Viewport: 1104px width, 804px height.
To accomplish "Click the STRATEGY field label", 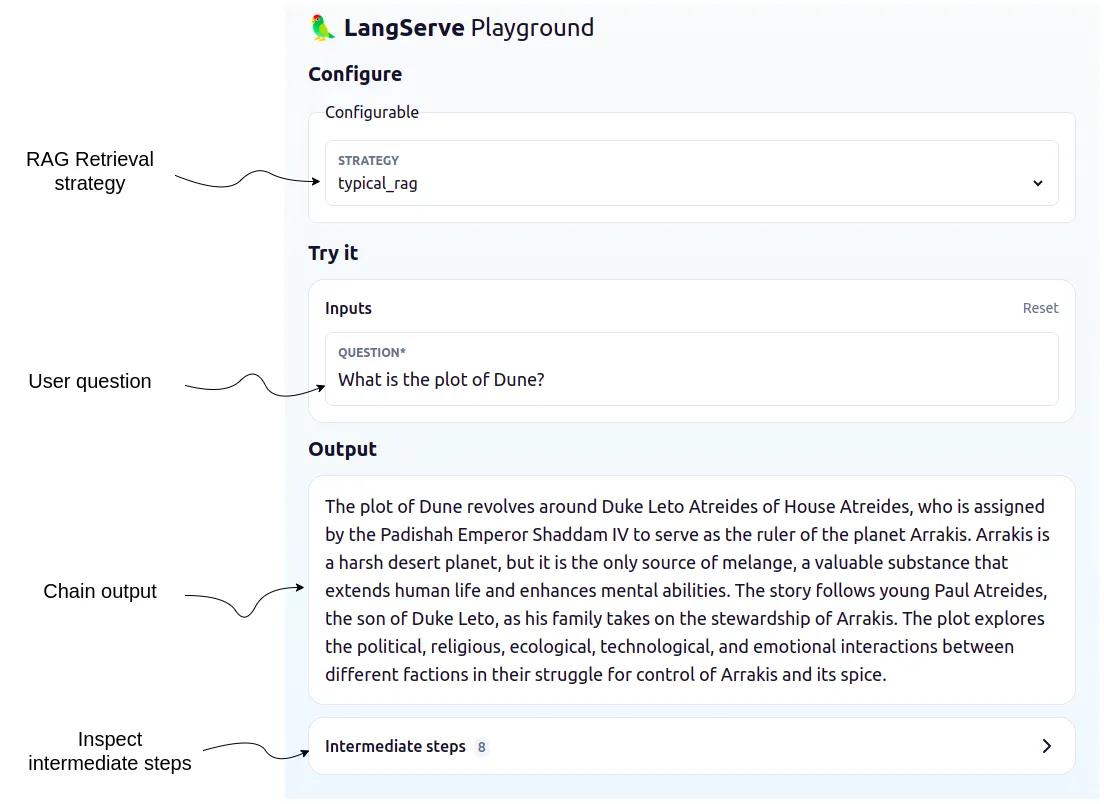I will click(368, 160).
